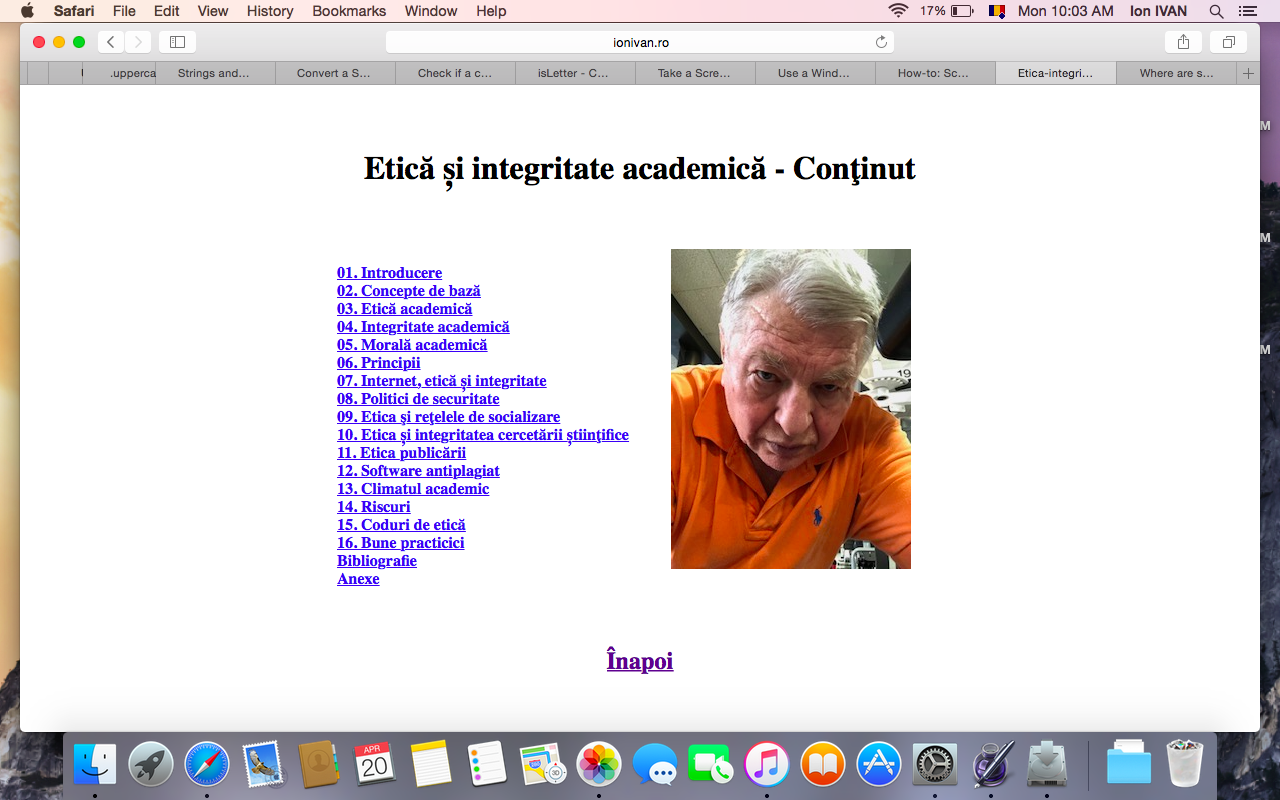Switch to the 'Where are s...' tab

[1176, 73]
